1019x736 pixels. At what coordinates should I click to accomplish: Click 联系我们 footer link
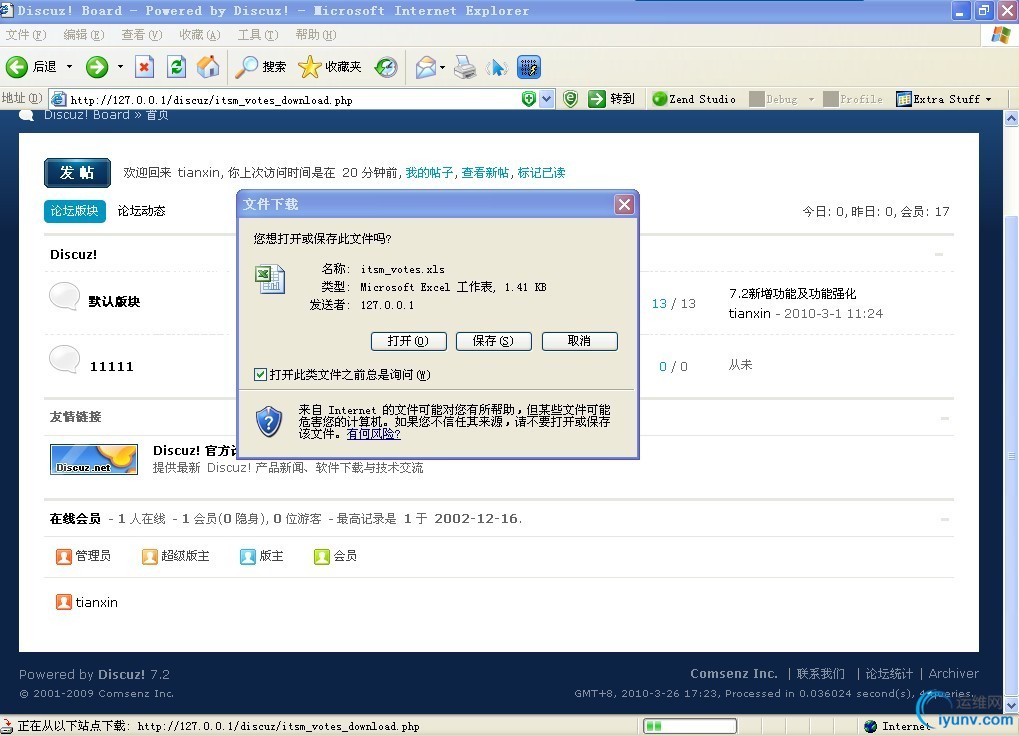[820, 674]
